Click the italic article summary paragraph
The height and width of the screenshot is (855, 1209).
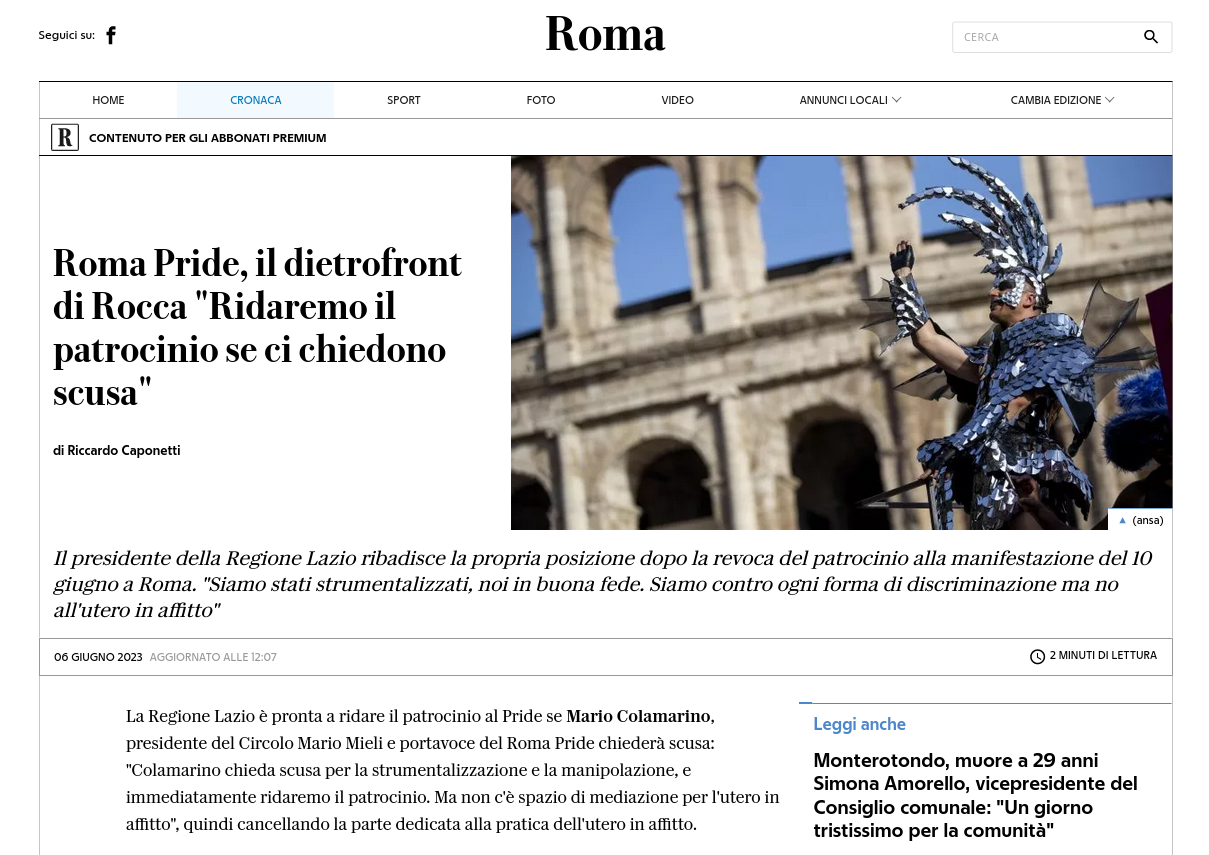[x=602, y=584]
